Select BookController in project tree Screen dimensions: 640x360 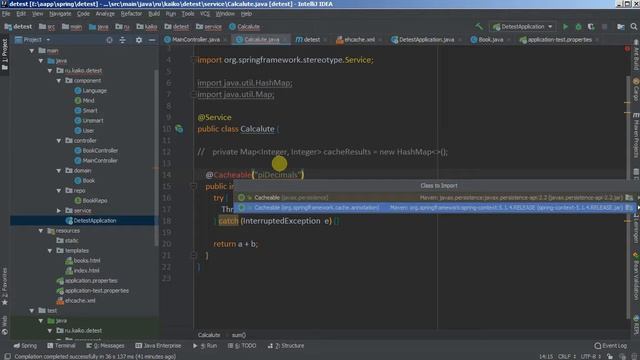pyautogui.click(x=100, y=151)
